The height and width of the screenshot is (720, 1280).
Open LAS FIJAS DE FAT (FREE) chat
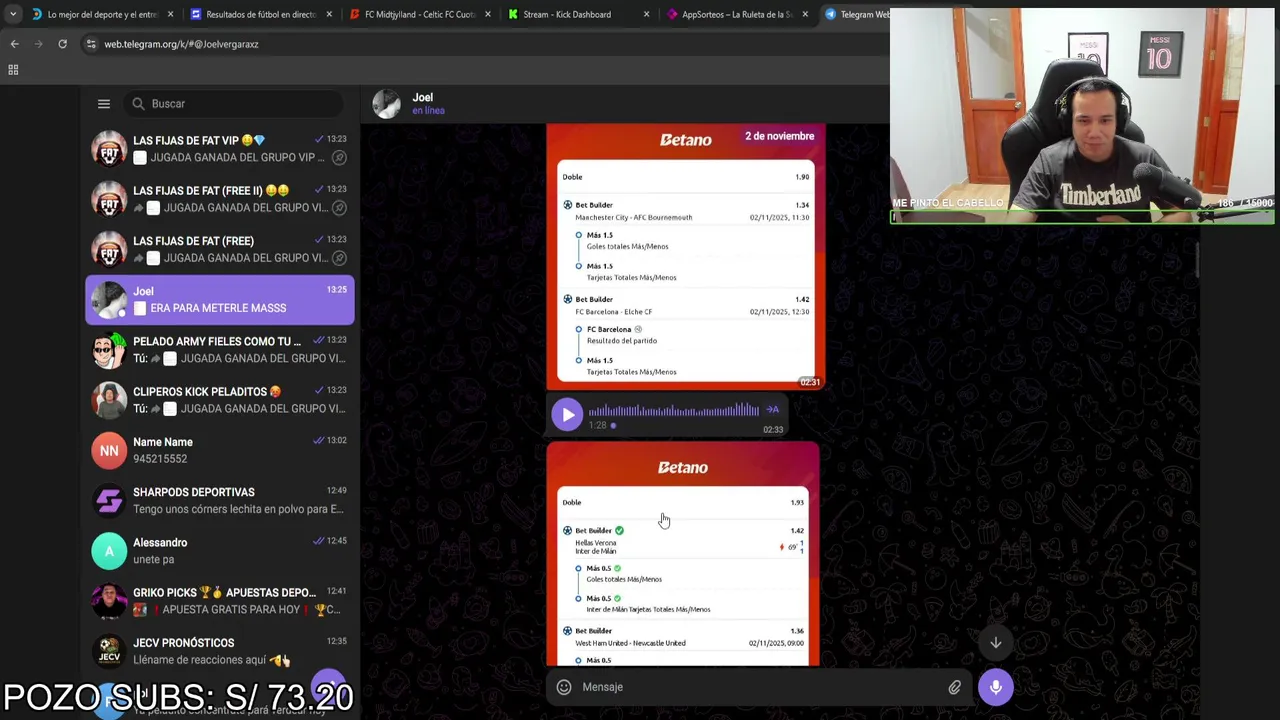point(220,249)
